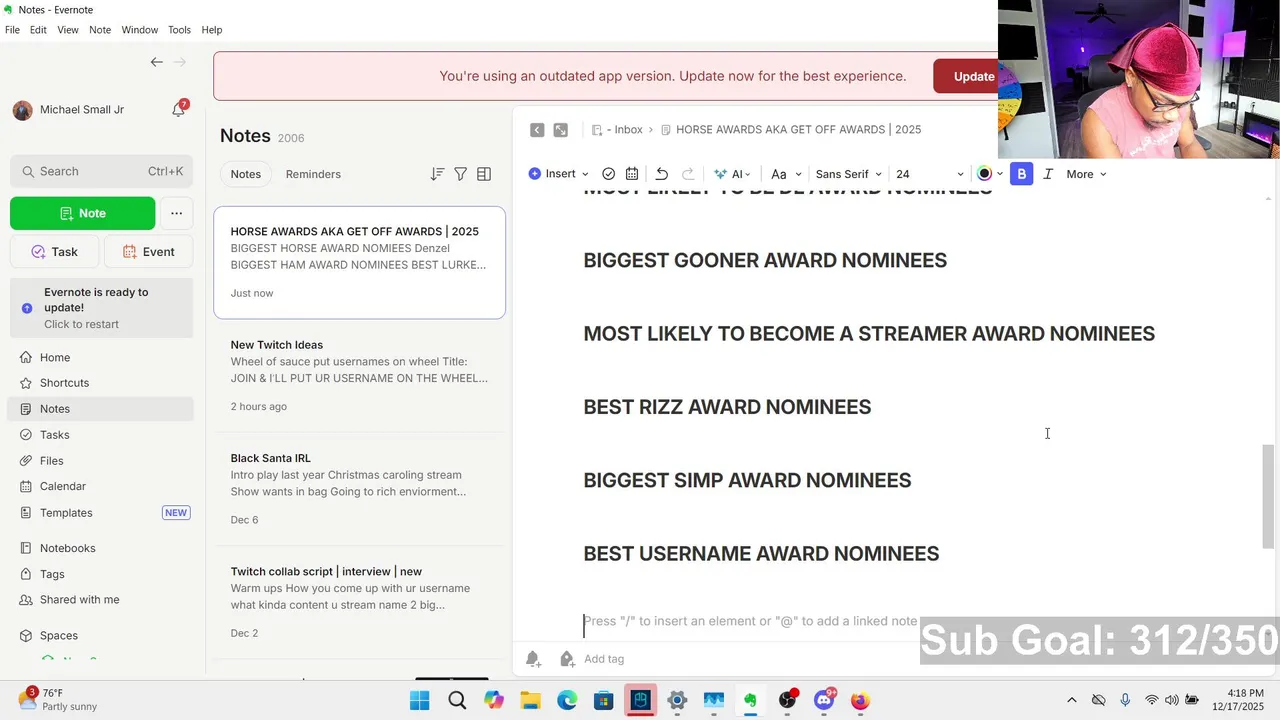
Task: Undo the last edit
Action: 661,174
